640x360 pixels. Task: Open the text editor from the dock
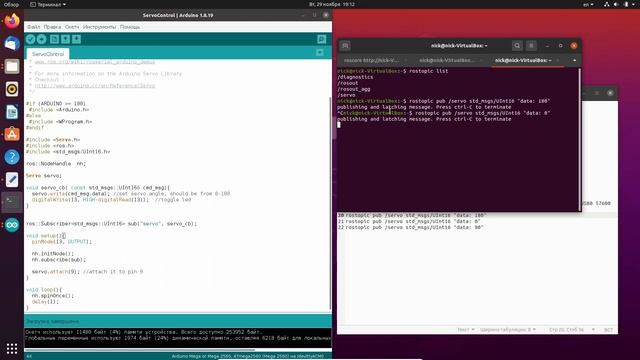[x=12, y=180]
